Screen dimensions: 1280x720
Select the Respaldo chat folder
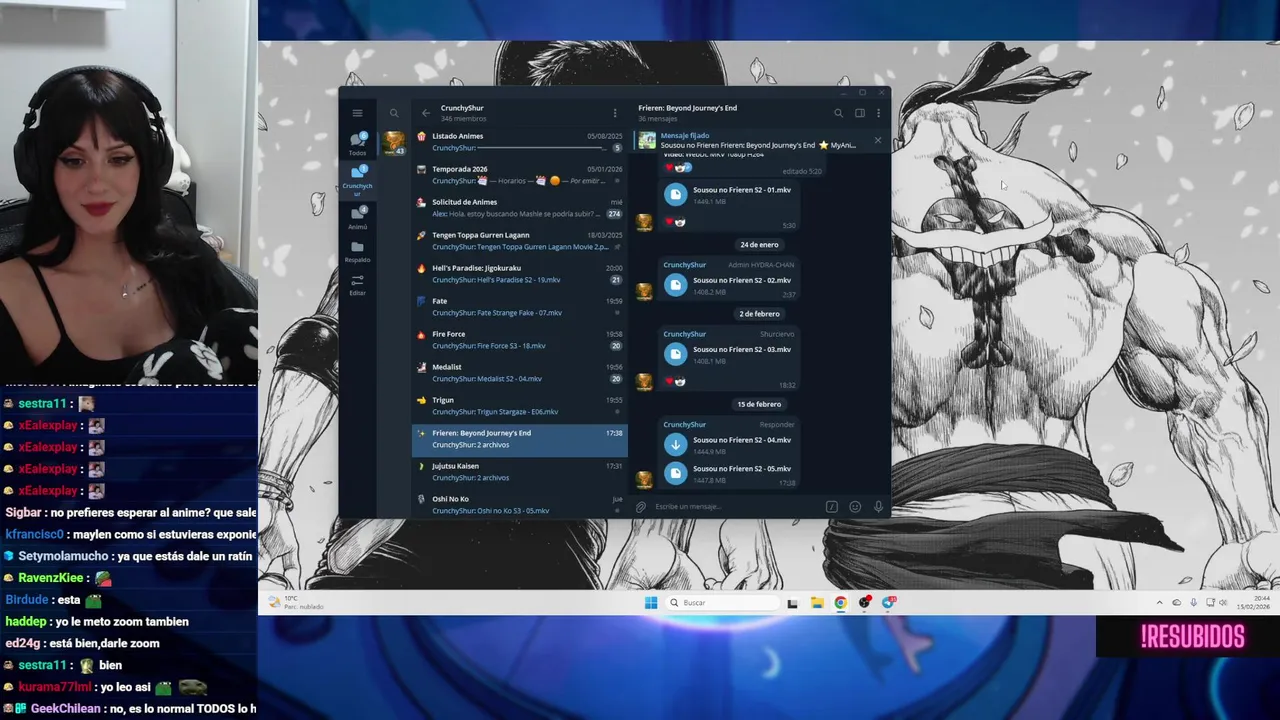[357, 251]
